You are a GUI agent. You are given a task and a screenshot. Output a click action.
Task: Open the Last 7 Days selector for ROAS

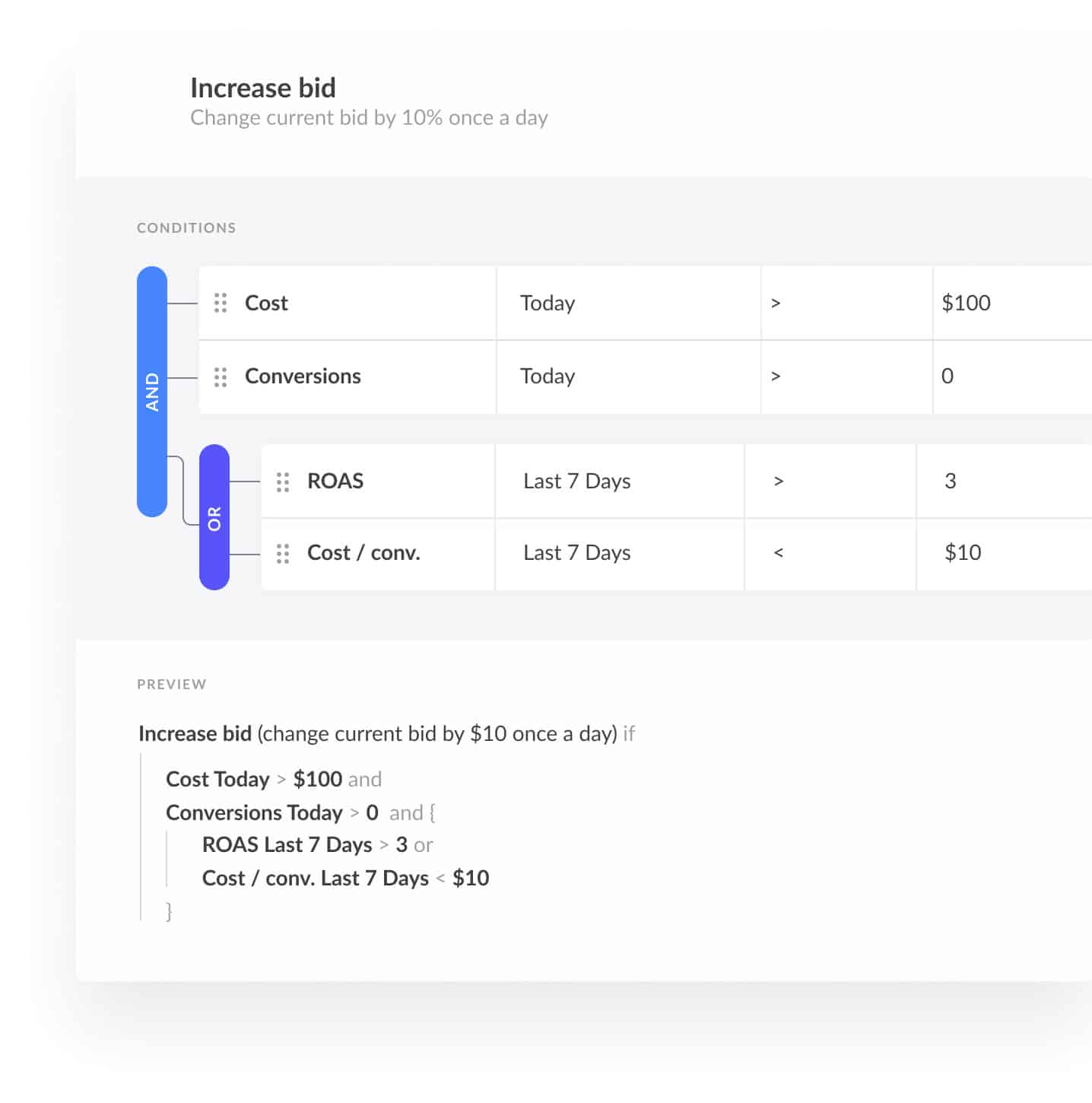pos(576,481)
